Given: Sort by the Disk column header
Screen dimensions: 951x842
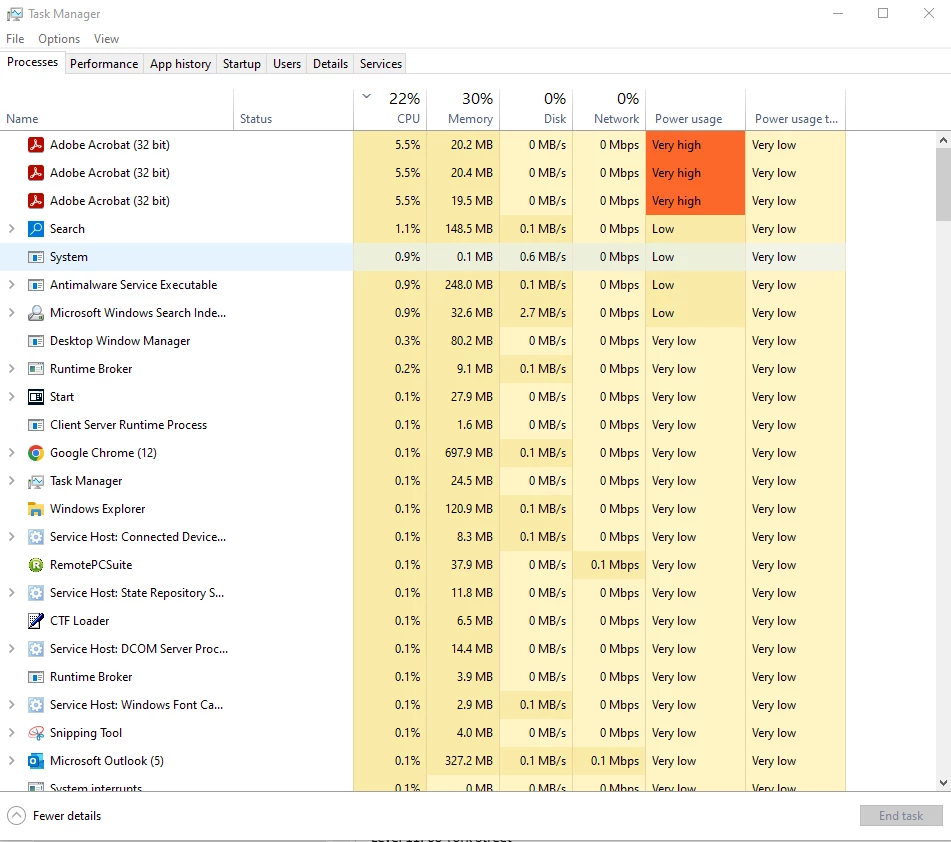Looking at the screenshot, I should pyautogui.click(x=536, y=109).
